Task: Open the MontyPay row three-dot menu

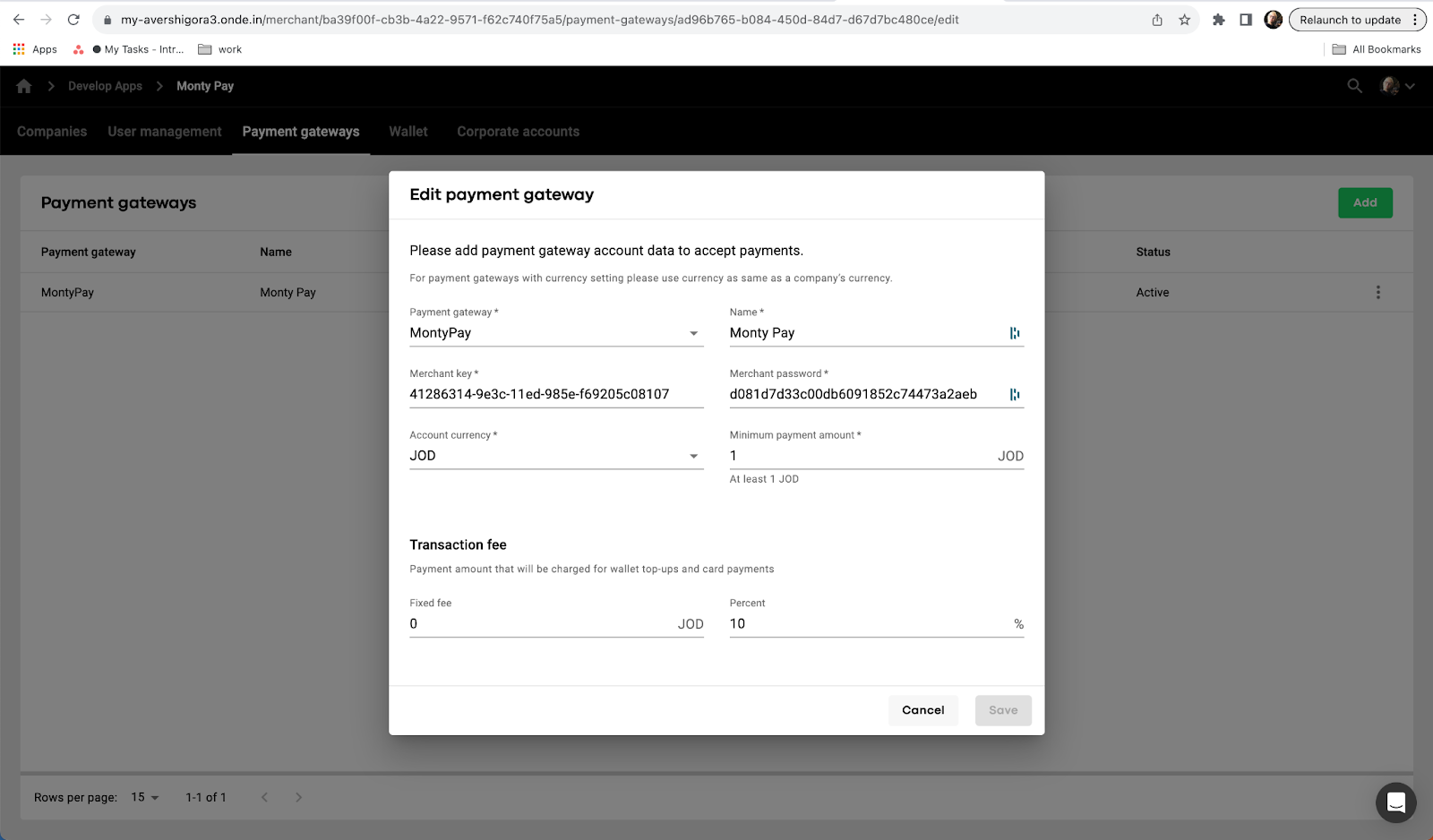Action: [1378, 292]
